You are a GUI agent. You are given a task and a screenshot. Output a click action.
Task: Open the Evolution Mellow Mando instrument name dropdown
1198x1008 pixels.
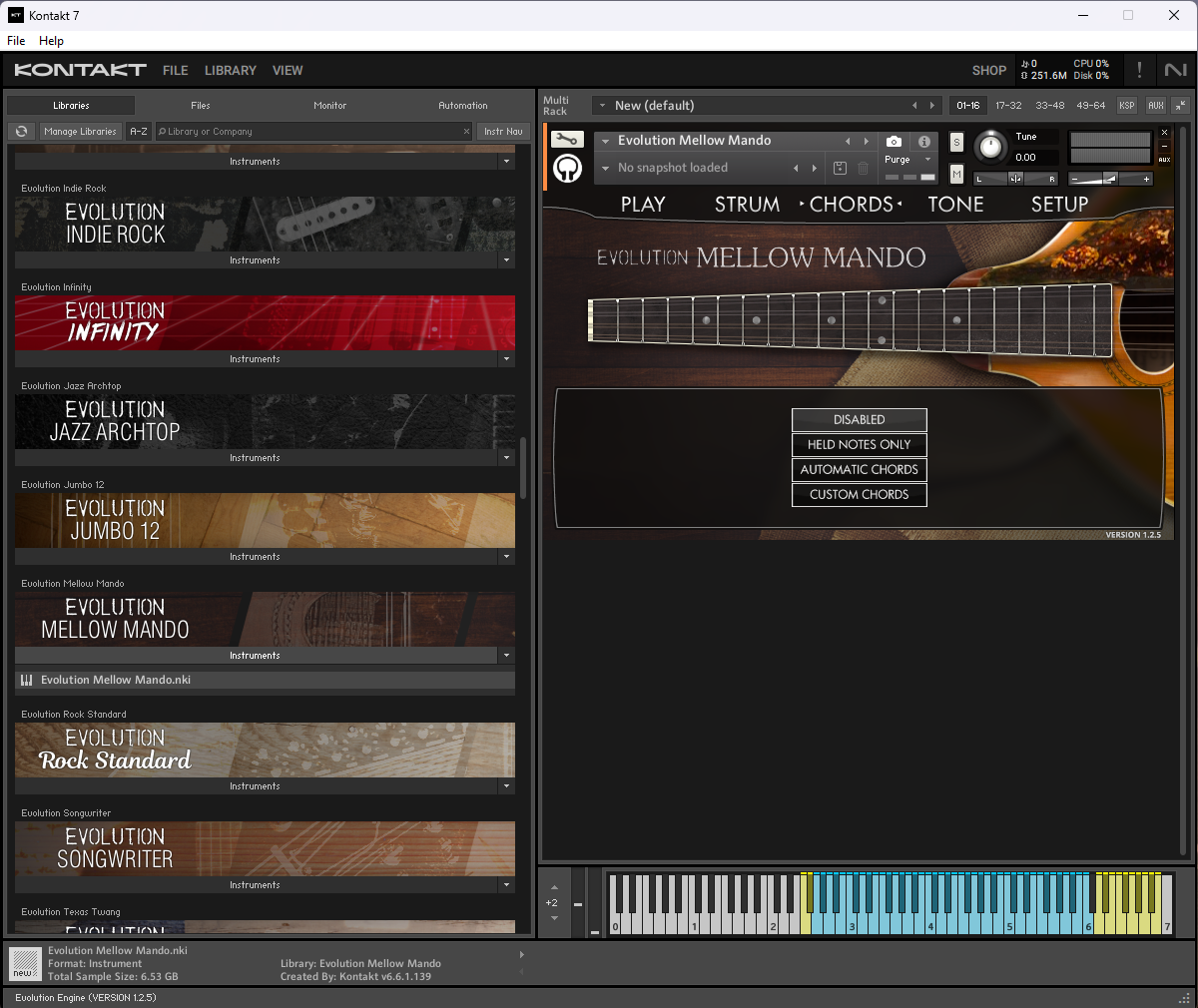(605, 142)
